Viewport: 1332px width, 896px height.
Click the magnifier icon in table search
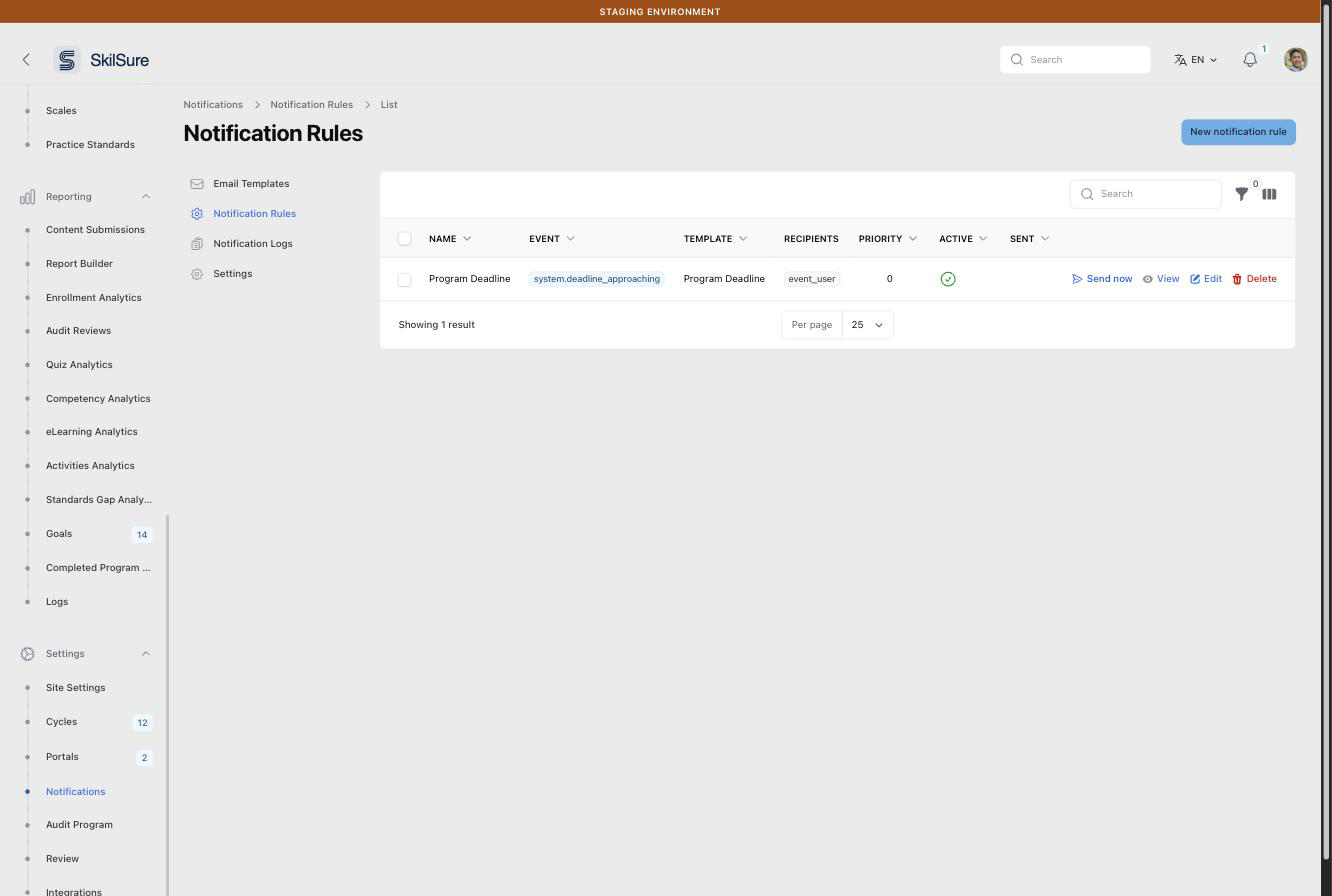[1087, 194]
